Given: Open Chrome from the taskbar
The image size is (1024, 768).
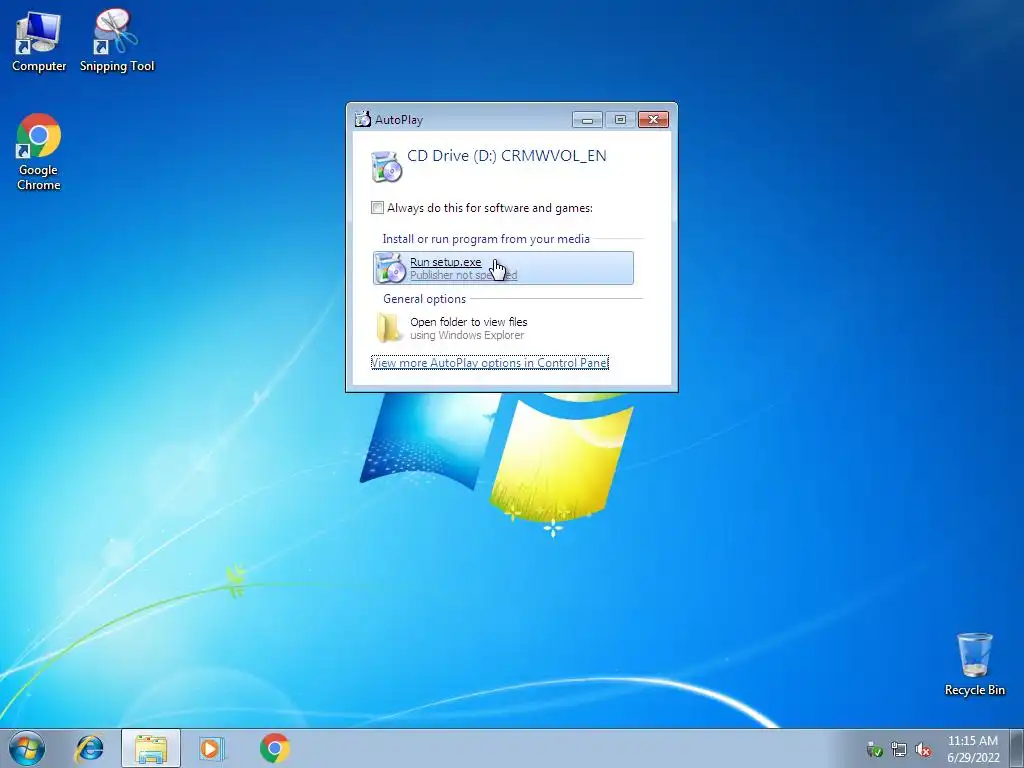Looking at the screenshot, I should [274, 748].
